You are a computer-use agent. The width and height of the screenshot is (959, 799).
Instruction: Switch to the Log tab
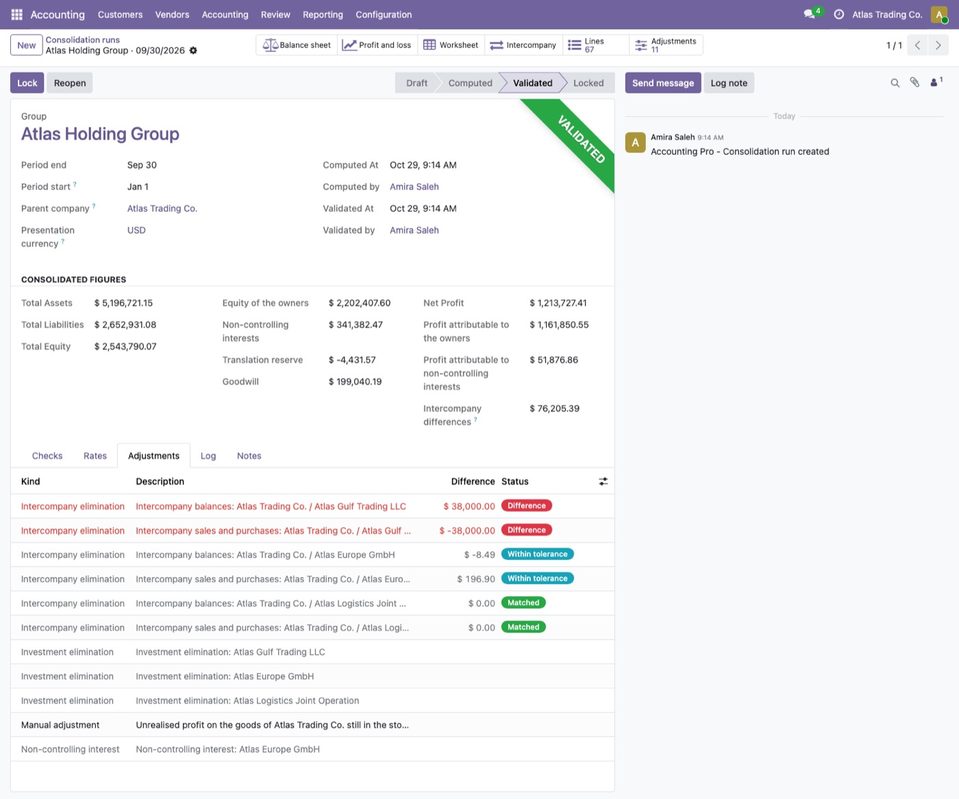[208, 456]
